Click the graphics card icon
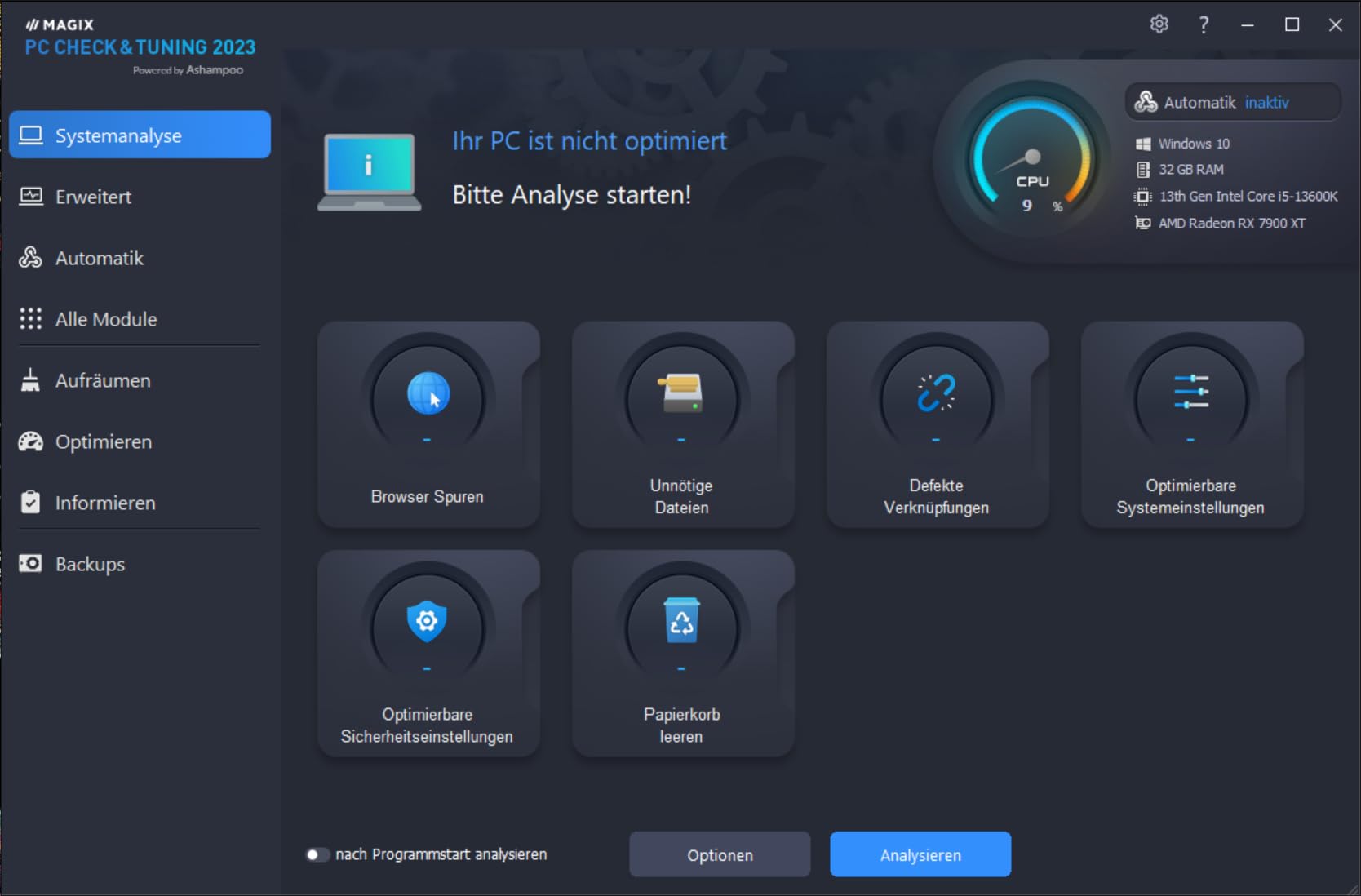This screenshot has width=1361, height=896. click(x=1143, y=223)
